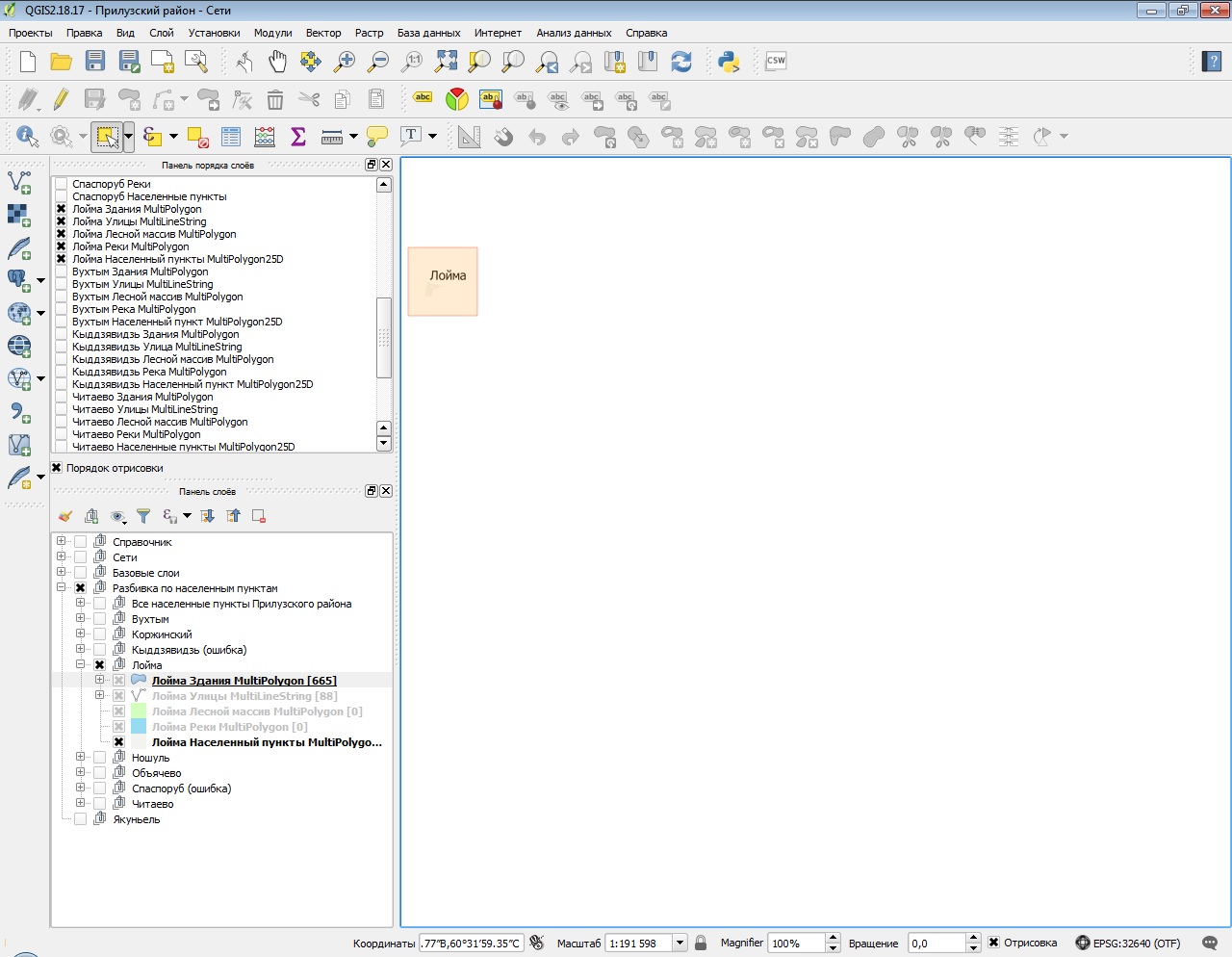Select the Identify features tool

(x=26, y=136)
